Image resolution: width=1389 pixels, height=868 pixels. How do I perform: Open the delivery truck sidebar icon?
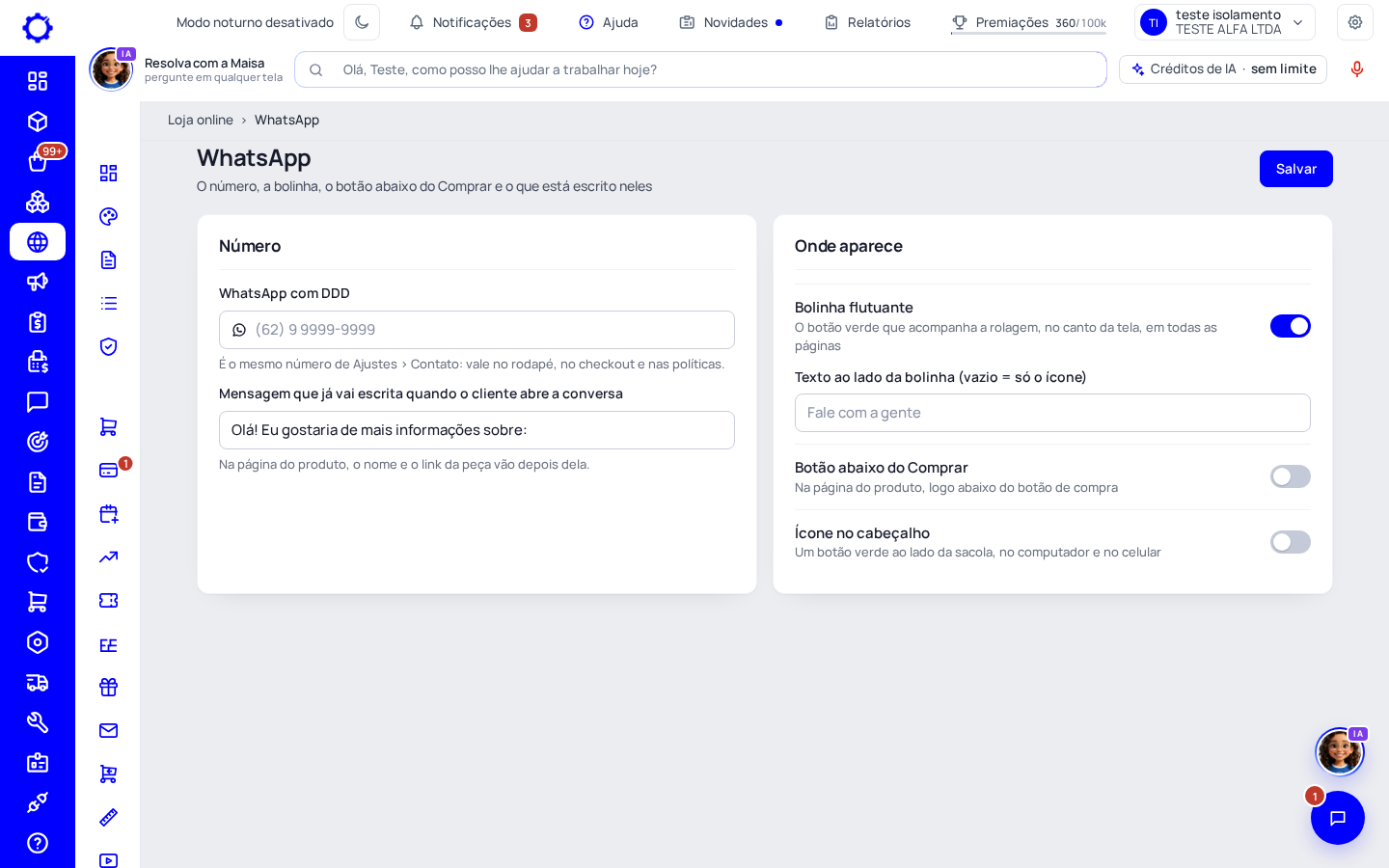(x=38, y=683)
